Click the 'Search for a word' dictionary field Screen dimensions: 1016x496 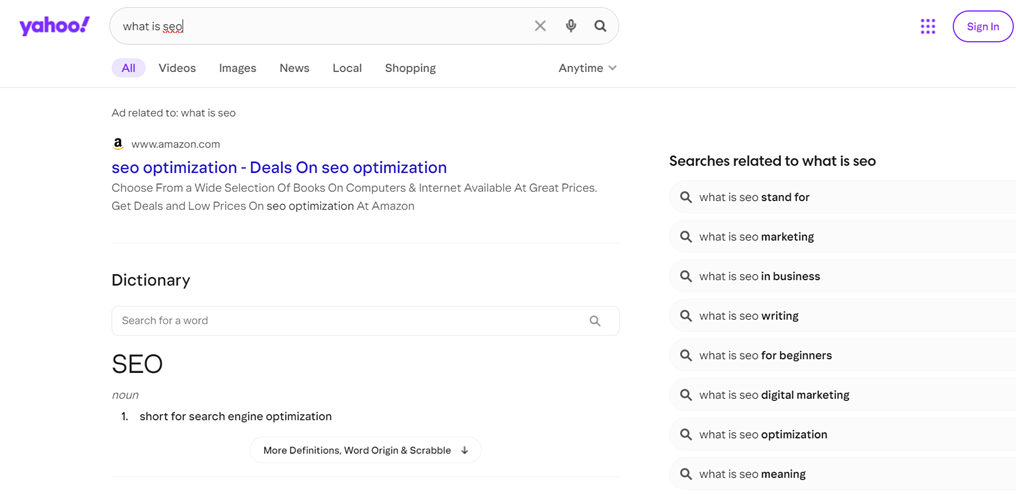point(365,320)
